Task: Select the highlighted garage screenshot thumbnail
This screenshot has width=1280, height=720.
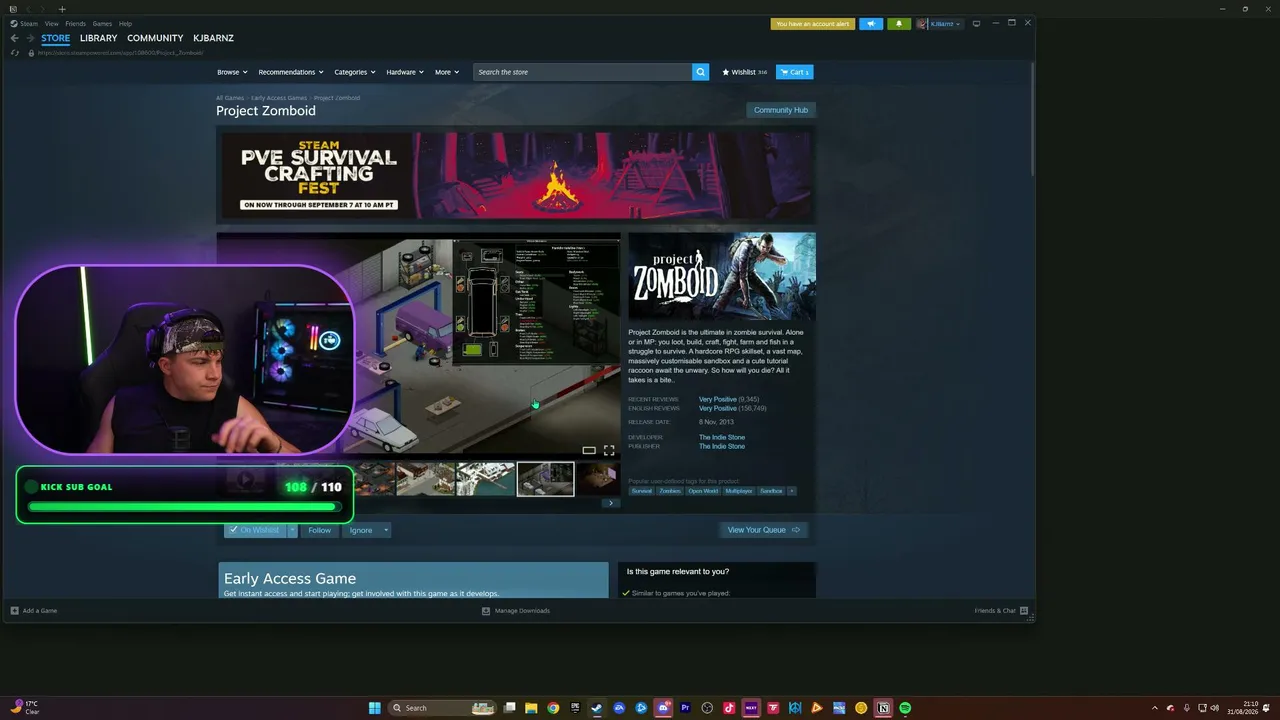Action: pos(546,479)
